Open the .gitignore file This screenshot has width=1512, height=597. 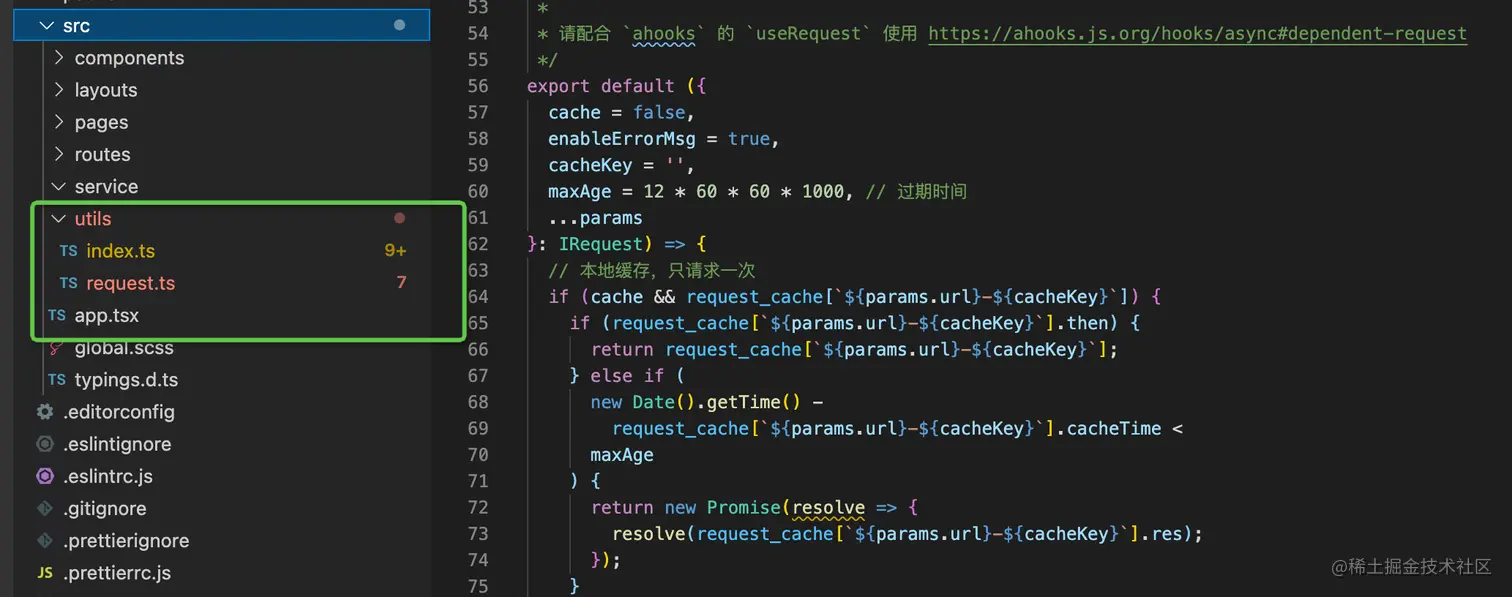tap(104, 508)
